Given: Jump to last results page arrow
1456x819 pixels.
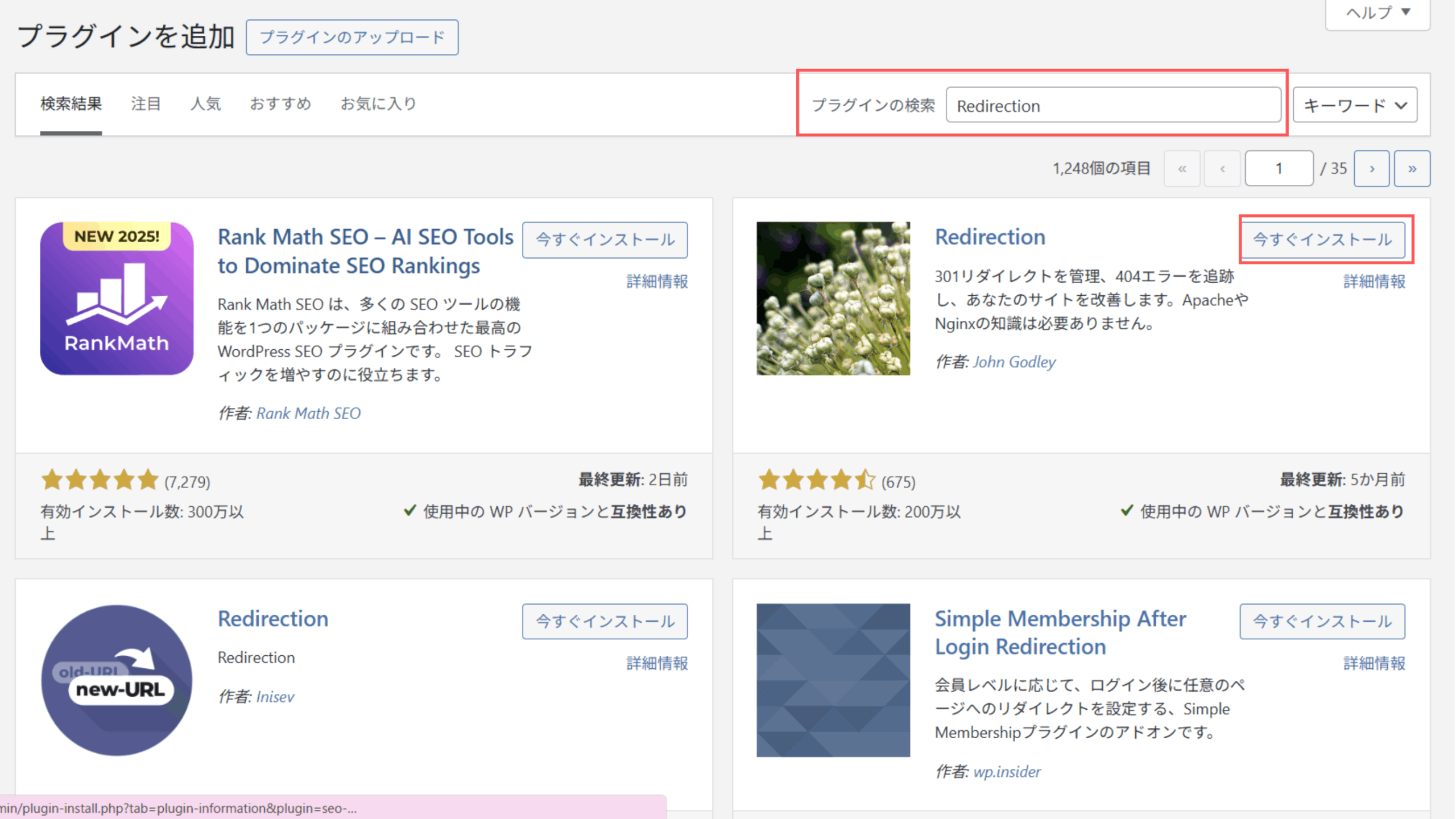Looking at the screenshot, I should click(x=1412, y=168).
